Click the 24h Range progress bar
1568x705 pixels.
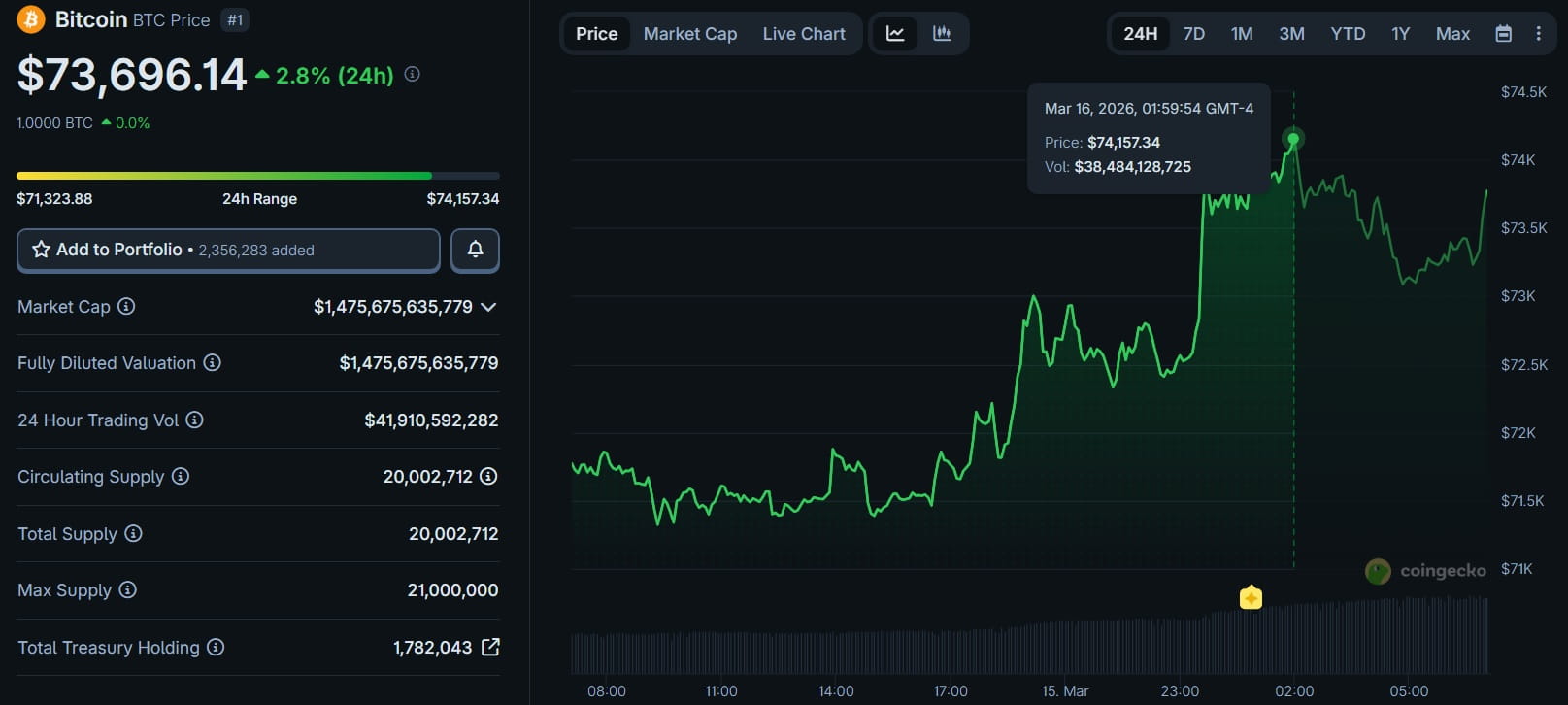[257, 176]
